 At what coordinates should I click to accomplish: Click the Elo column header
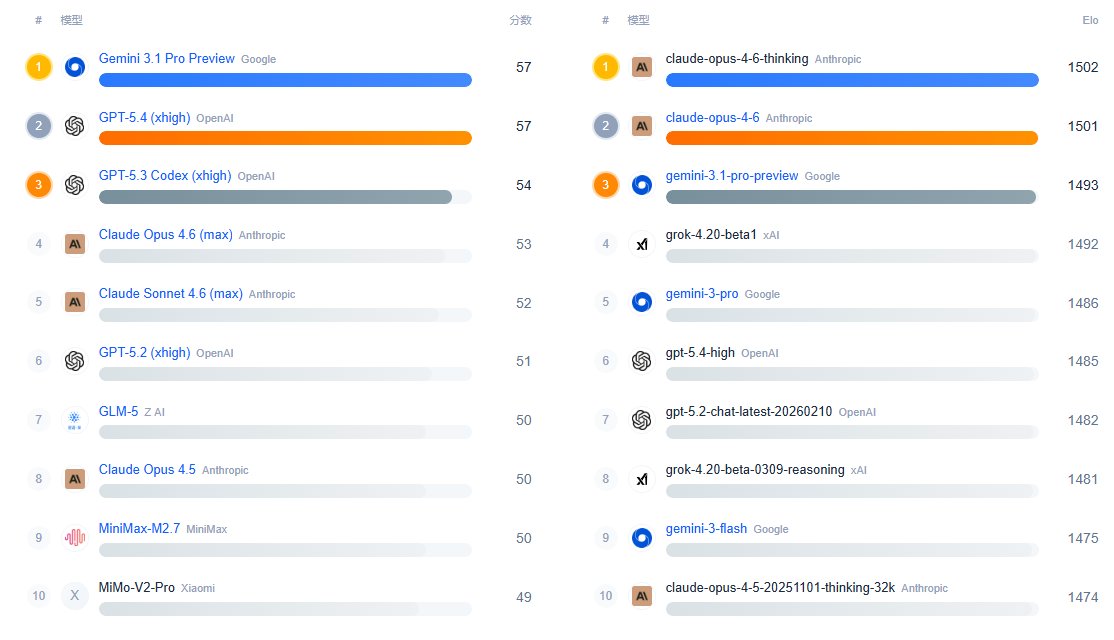(x=1089, y=20)
